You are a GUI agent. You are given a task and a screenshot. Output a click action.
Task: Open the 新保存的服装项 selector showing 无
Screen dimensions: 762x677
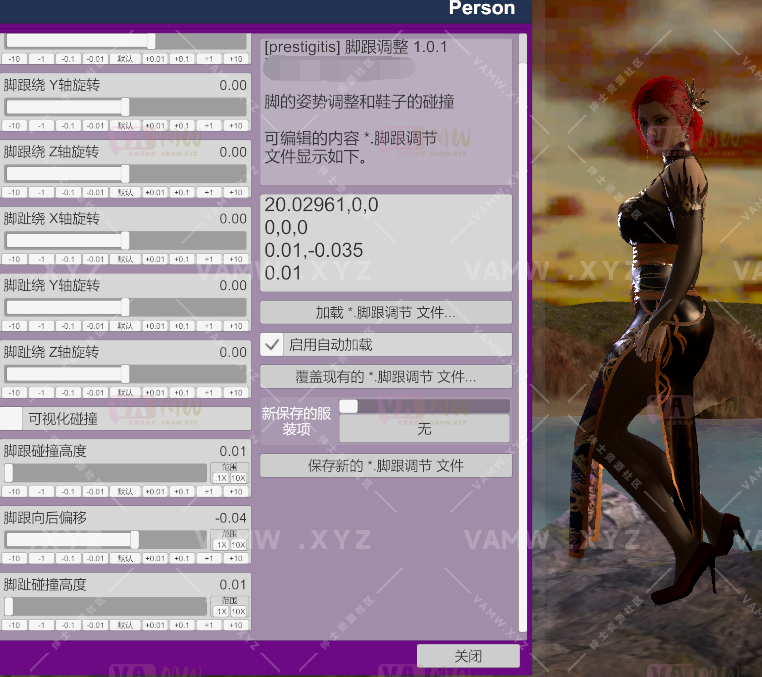click(424, 429)
